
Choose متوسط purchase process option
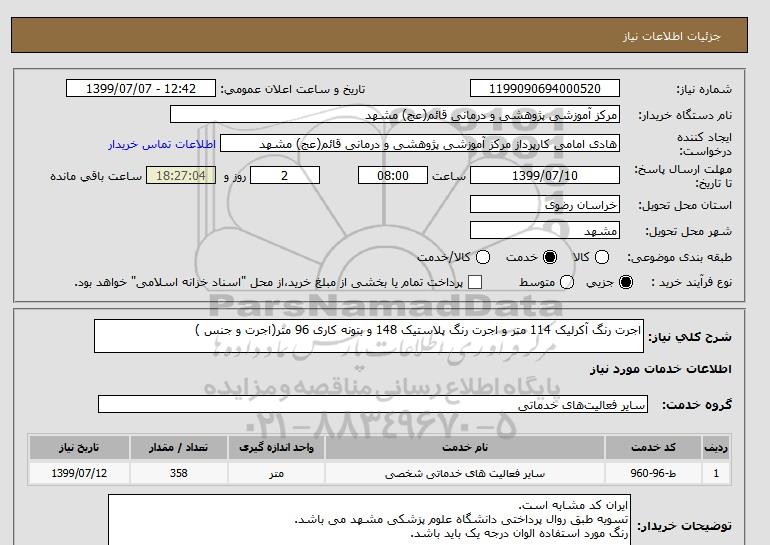pyautogui.click(x=567, y=282)
